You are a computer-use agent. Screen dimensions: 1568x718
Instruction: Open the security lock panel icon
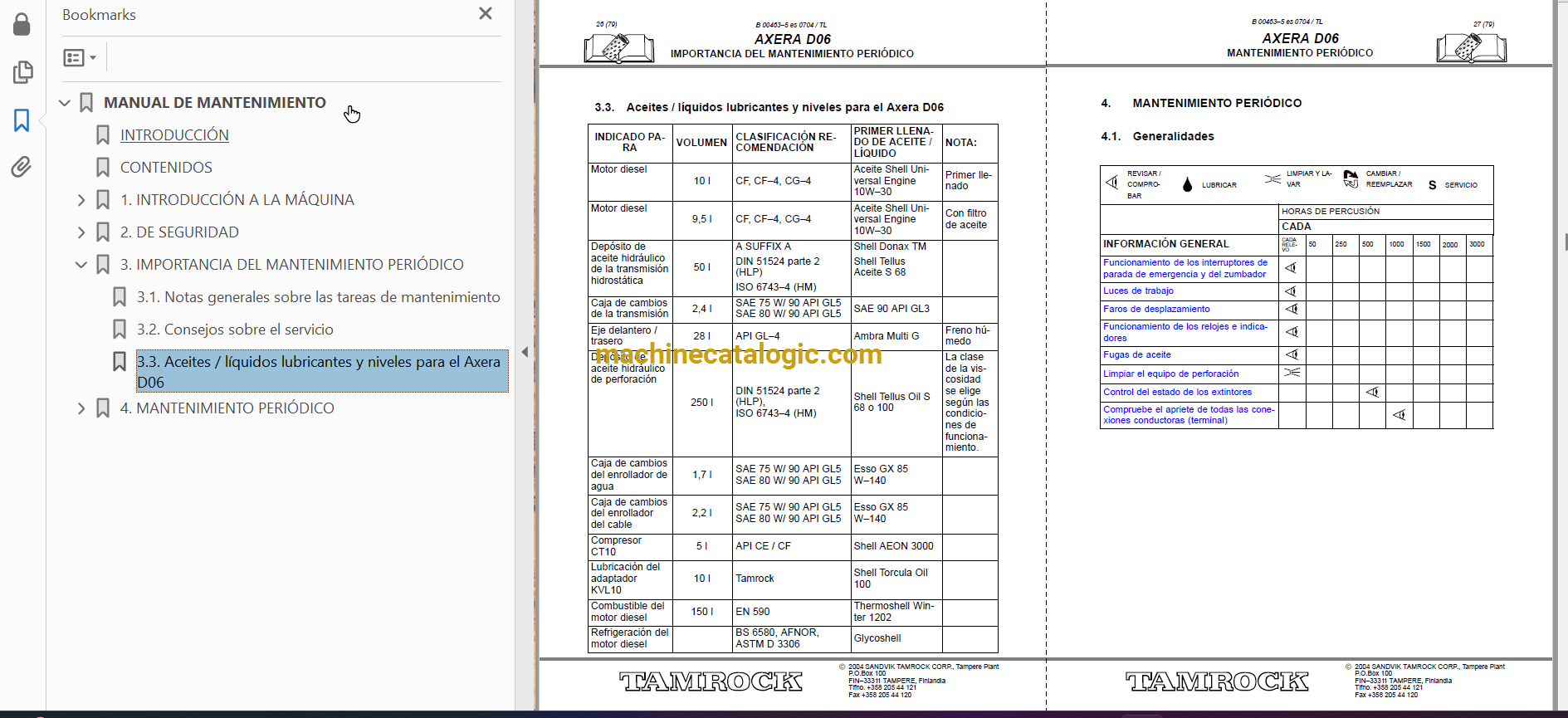point(22,25)
